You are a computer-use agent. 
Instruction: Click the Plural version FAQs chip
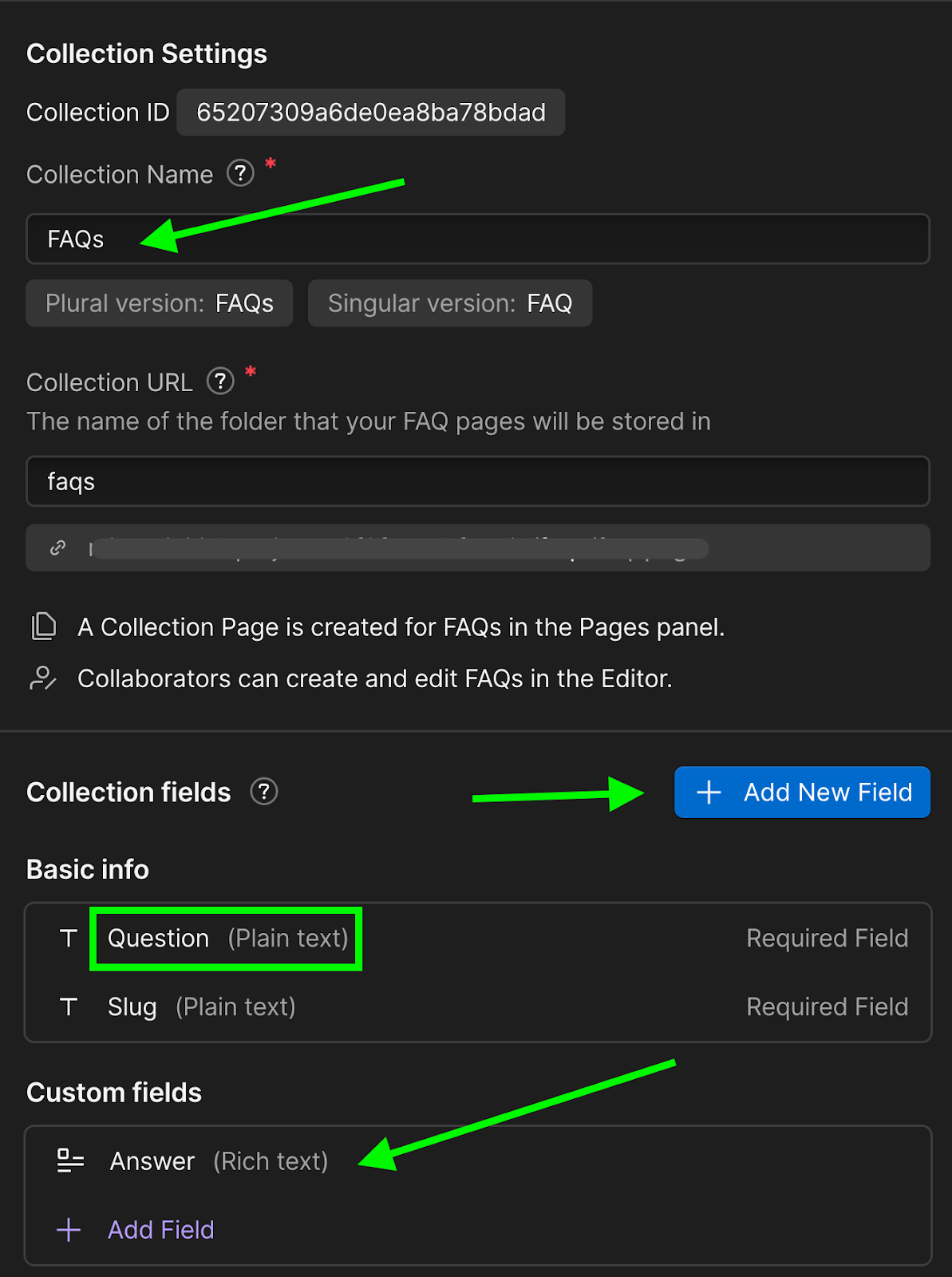(x=160, y=303)
